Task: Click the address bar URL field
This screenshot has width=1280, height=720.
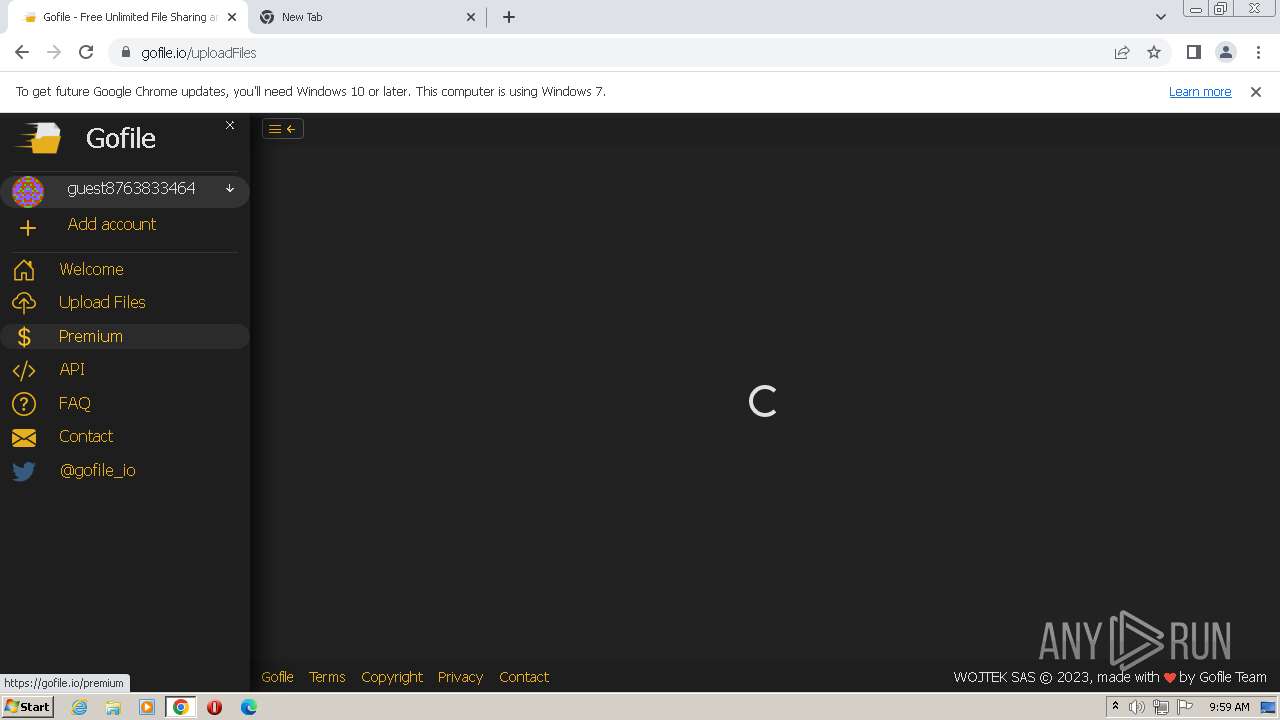Action: pyautogui.click(x=620, y=53)
